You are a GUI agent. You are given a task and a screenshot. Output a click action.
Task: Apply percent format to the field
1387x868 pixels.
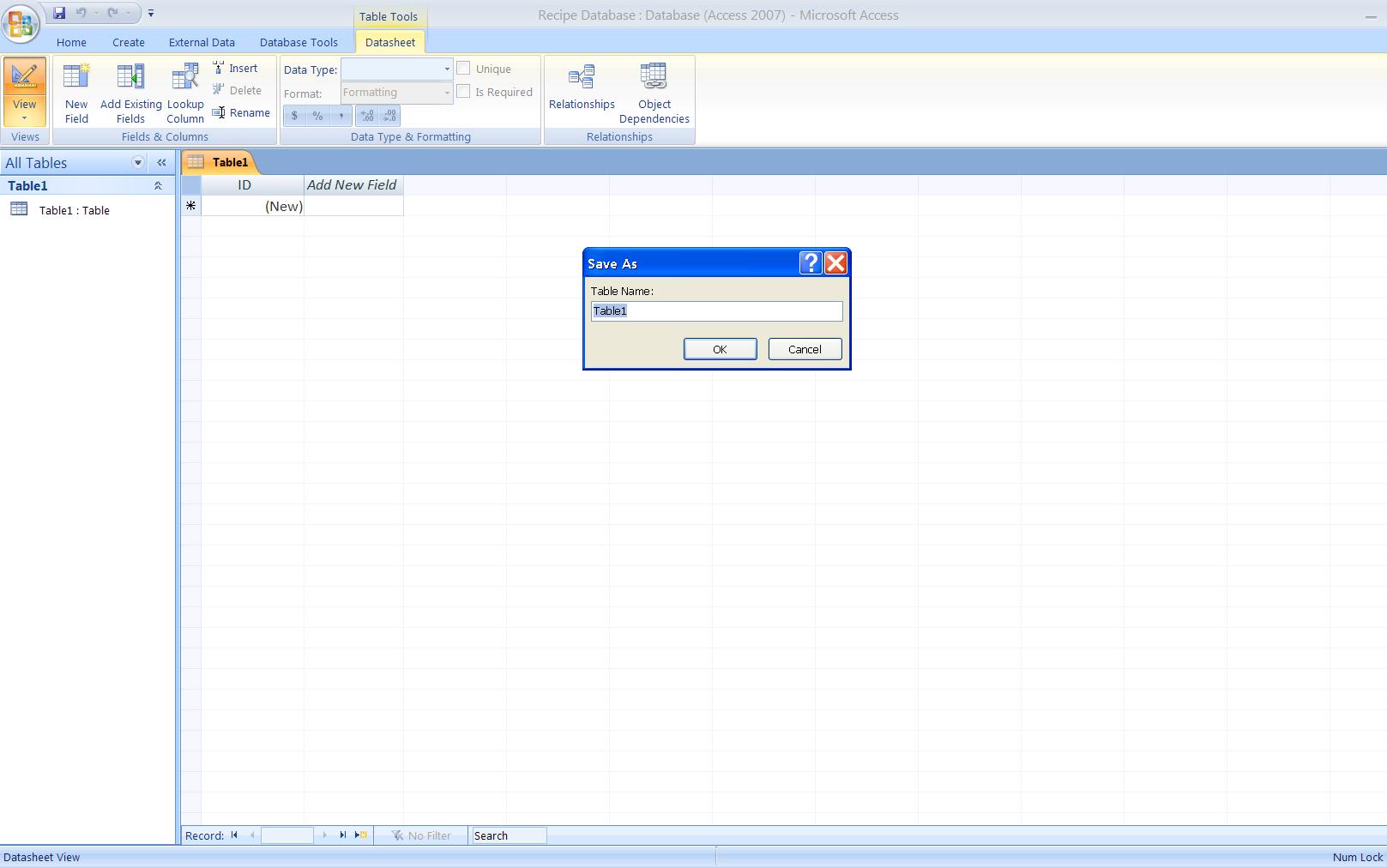[x=317, y=115]
